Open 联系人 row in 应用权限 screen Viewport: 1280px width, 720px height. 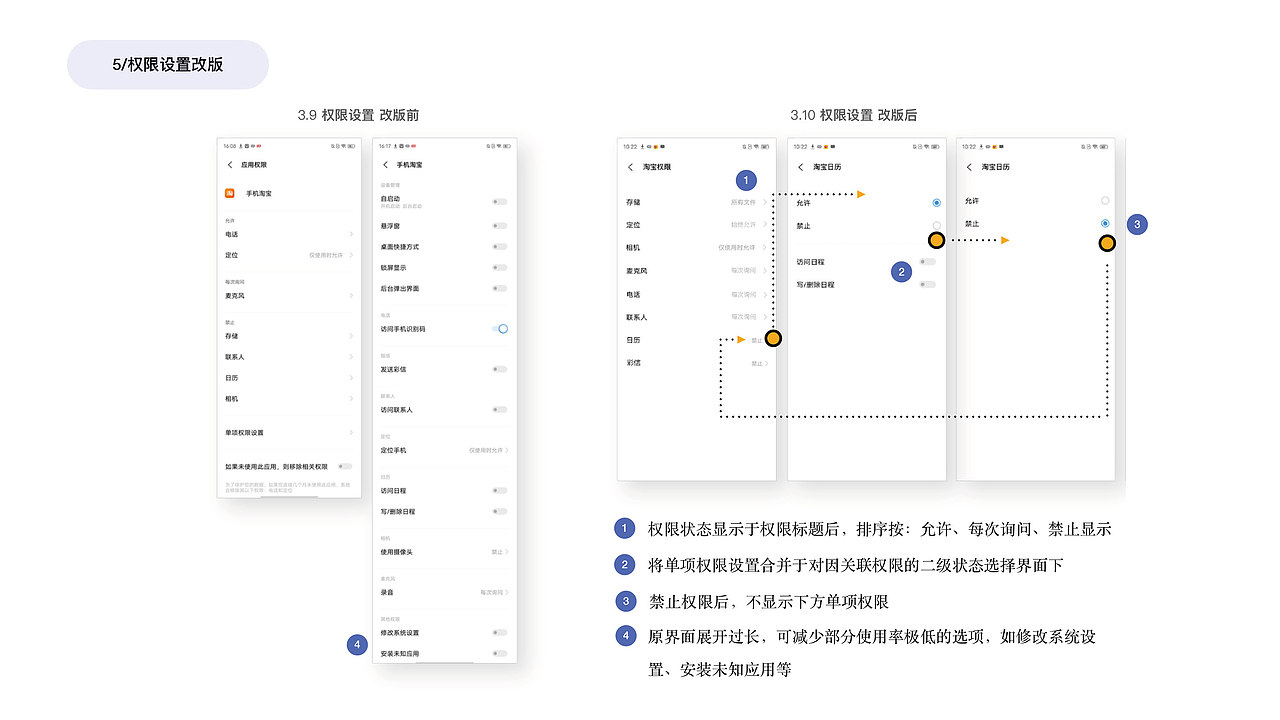pyautogui.click(x=289, y=357)
